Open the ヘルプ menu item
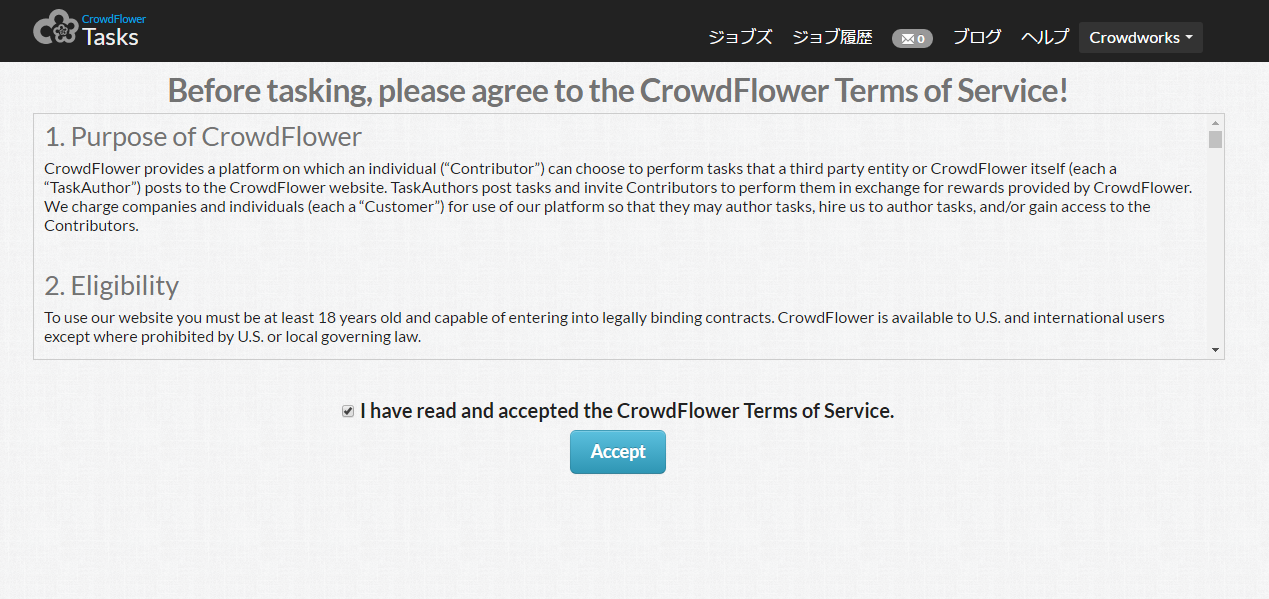 pyautogui.click(x=1045, y=37)
